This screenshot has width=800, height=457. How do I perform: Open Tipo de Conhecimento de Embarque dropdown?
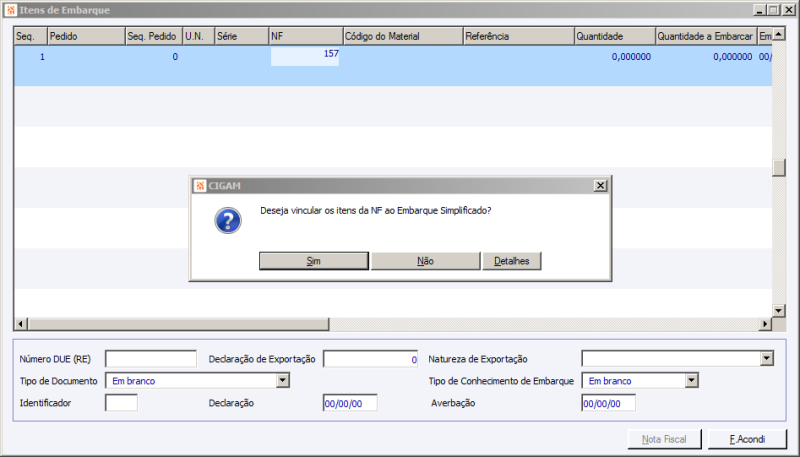pos(691,380)
